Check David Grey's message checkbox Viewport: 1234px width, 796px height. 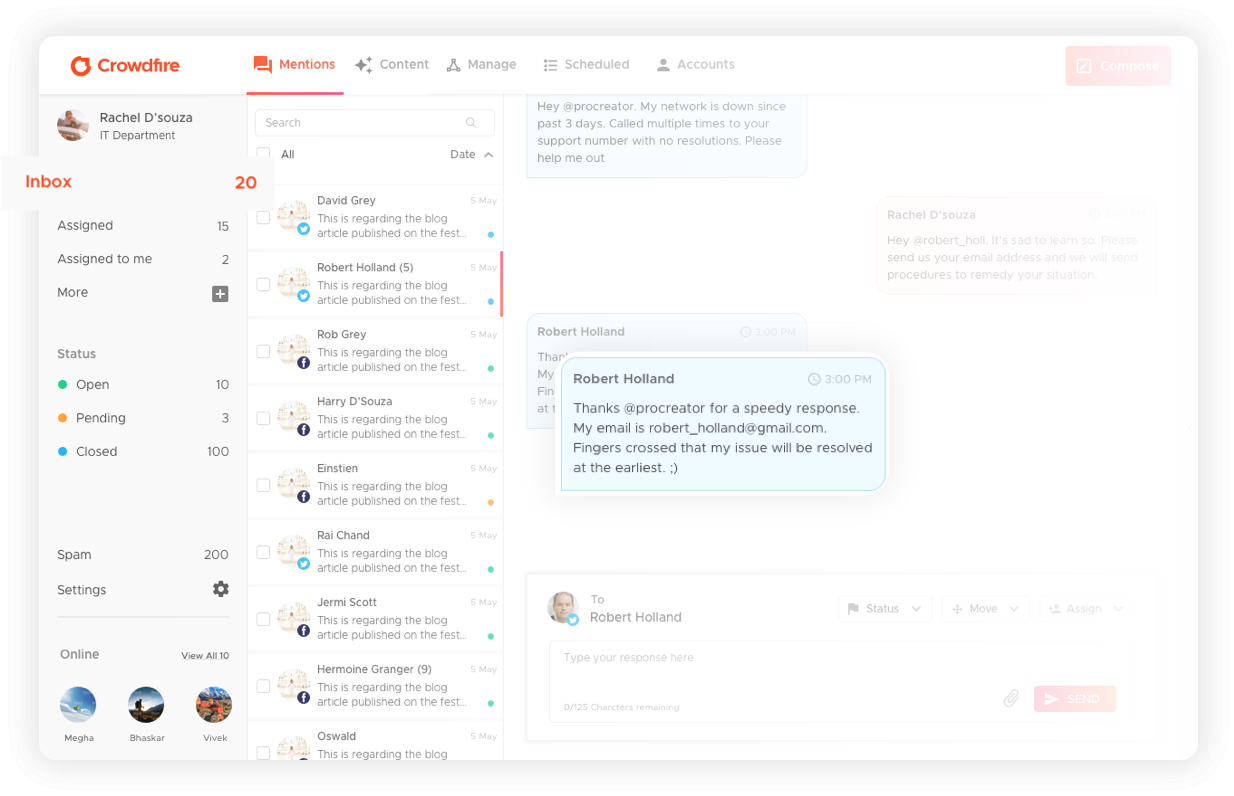[263, 217]
